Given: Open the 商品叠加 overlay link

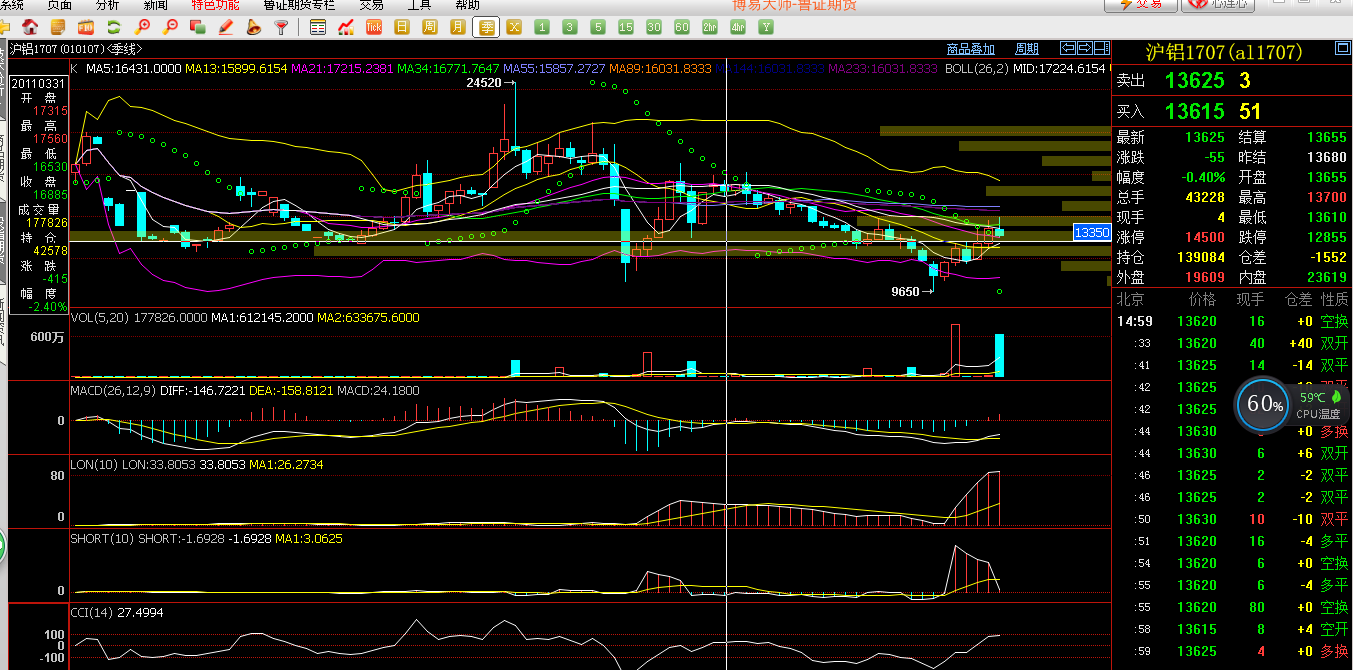Looking at the screenshot, I should pyautogui.click(x=970, y=49).
